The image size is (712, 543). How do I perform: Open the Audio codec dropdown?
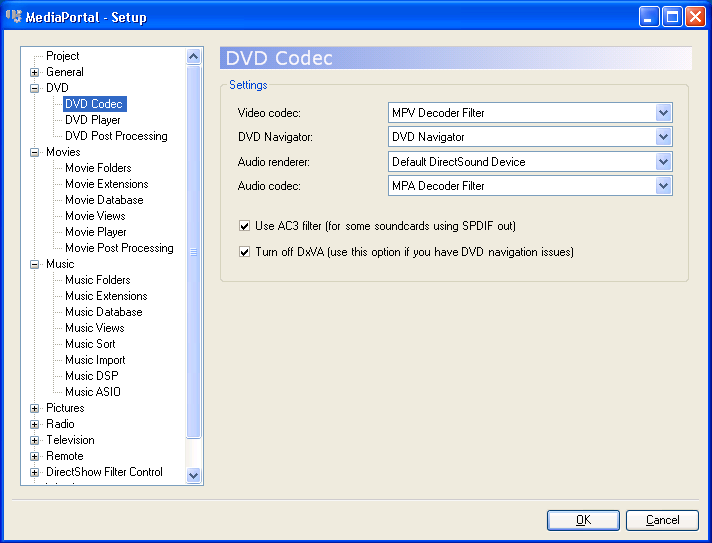[x=663, y=186]
